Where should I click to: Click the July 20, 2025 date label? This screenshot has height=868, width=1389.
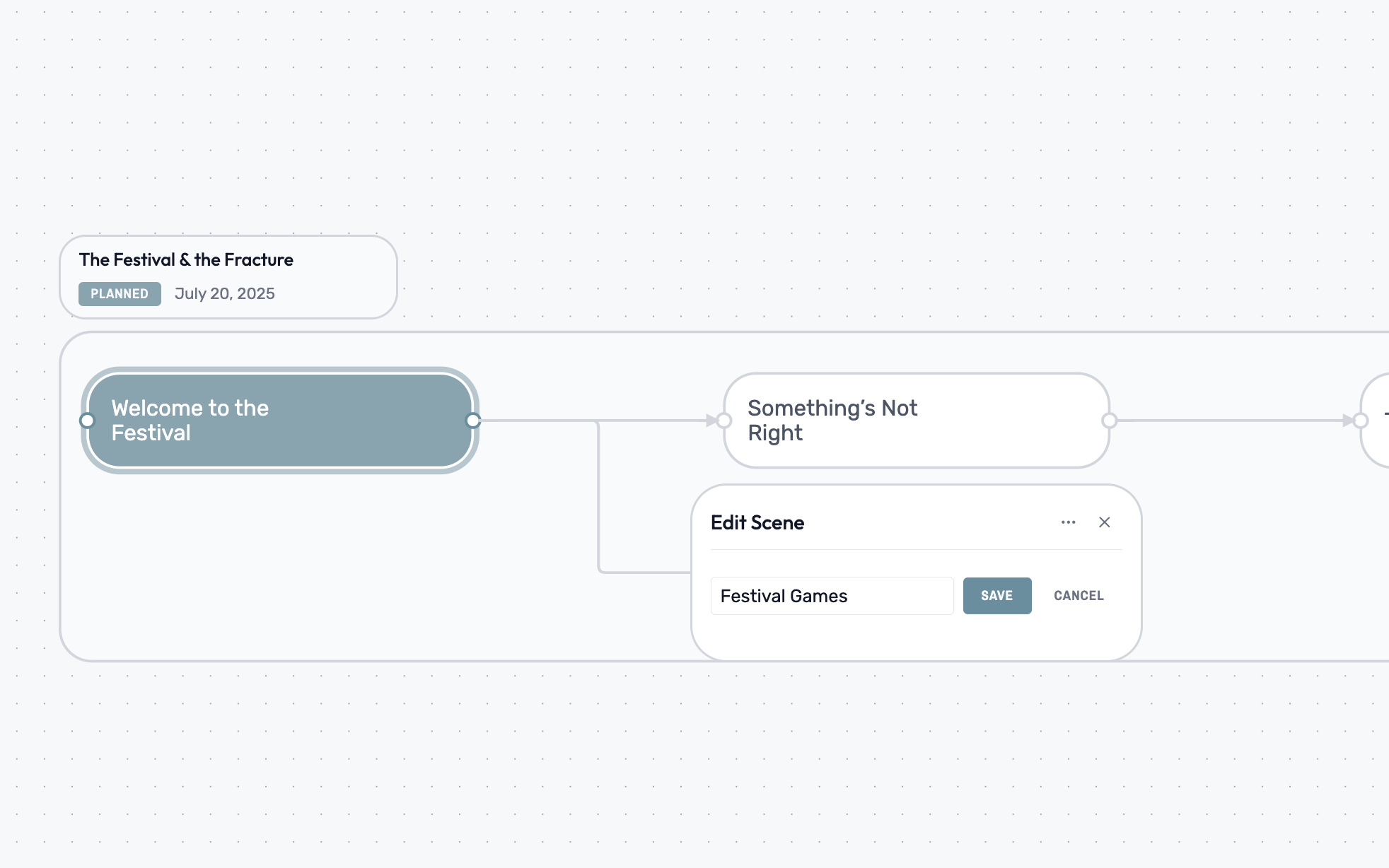[x=225, y=293]
